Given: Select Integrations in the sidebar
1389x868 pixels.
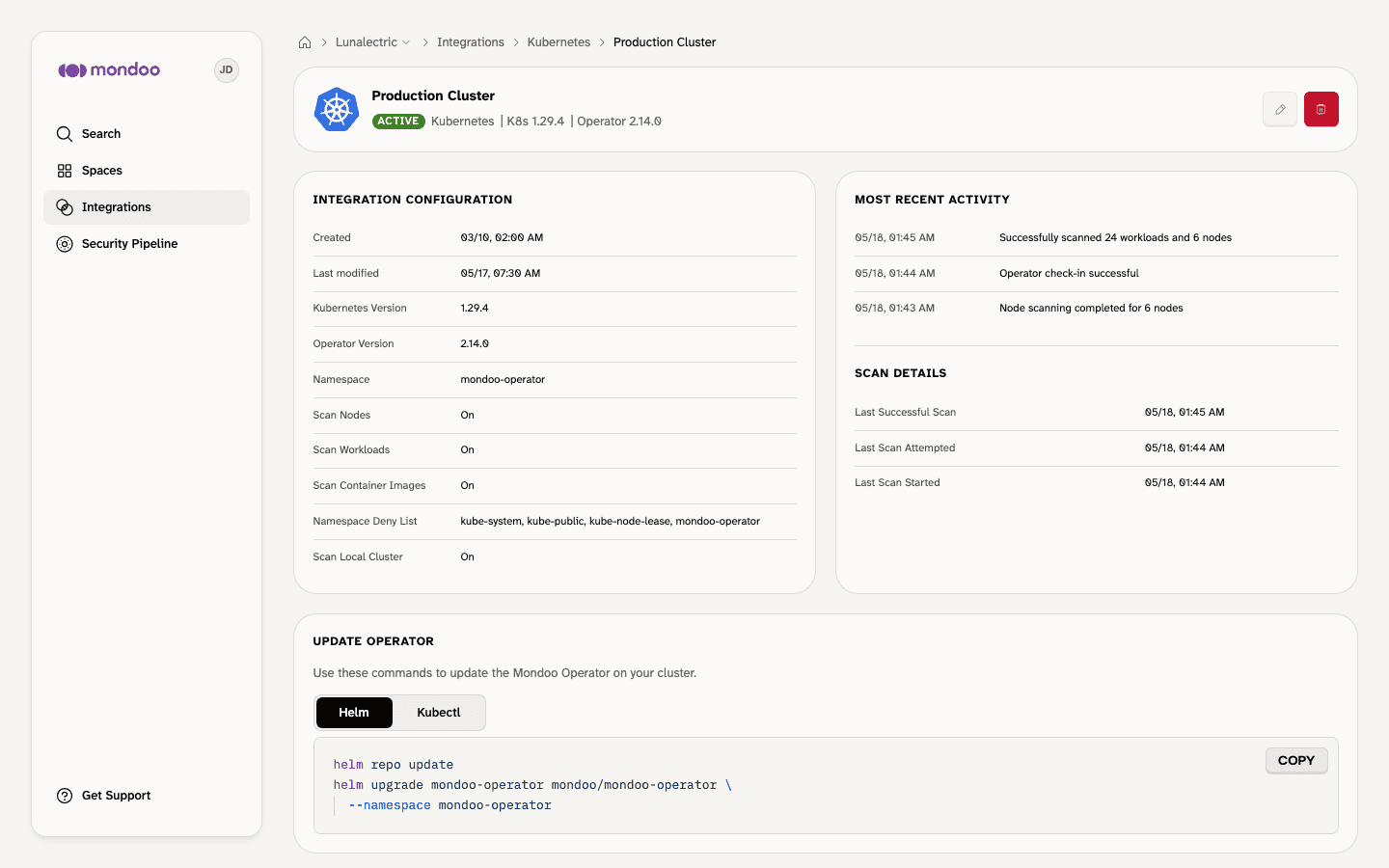Looking at the screenshot, I should pos(147,207).
